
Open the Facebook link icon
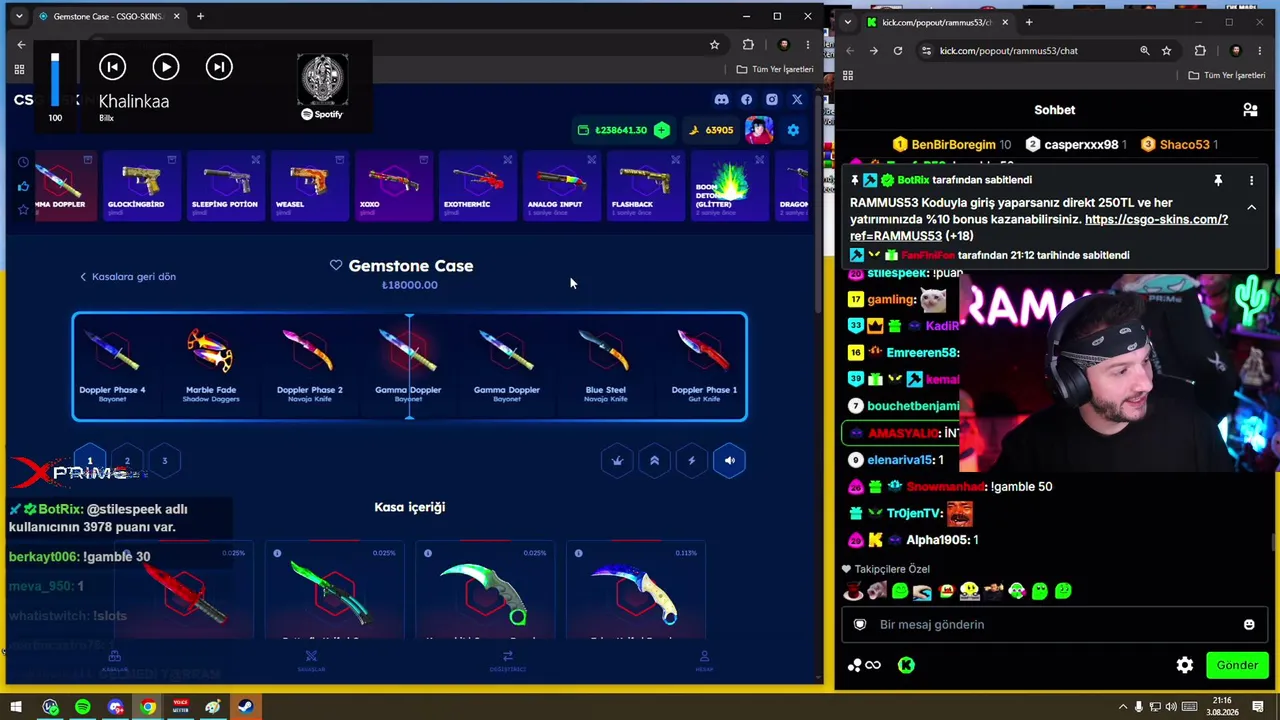click(746, 100)
